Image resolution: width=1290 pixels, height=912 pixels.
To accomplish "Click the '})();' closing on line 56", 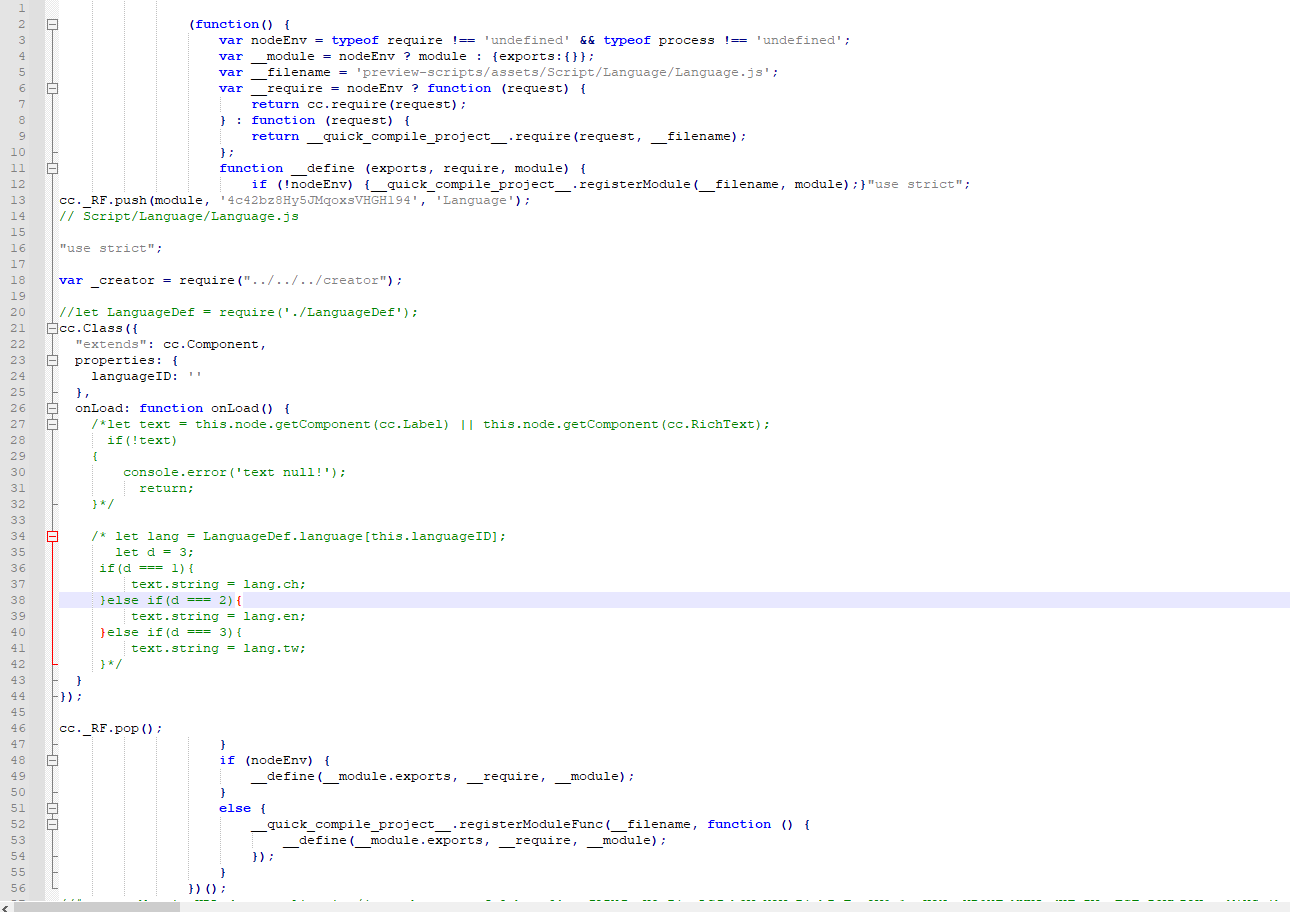I will [x=207, y=888].
